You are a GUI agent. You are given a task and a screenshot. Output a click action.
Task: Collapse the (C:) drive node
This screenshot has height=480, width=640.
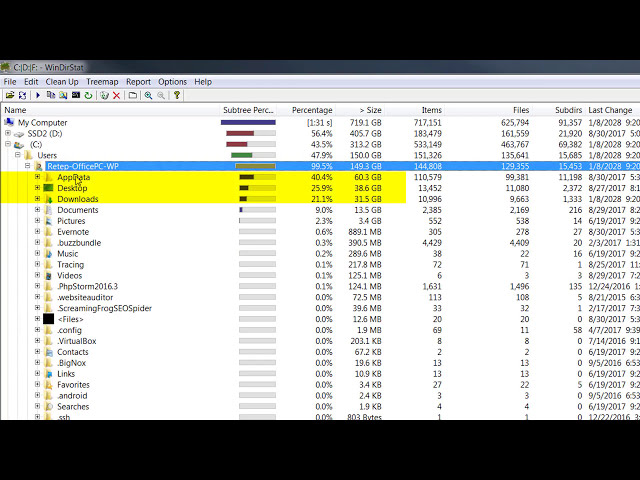click(x=8, y=144)
